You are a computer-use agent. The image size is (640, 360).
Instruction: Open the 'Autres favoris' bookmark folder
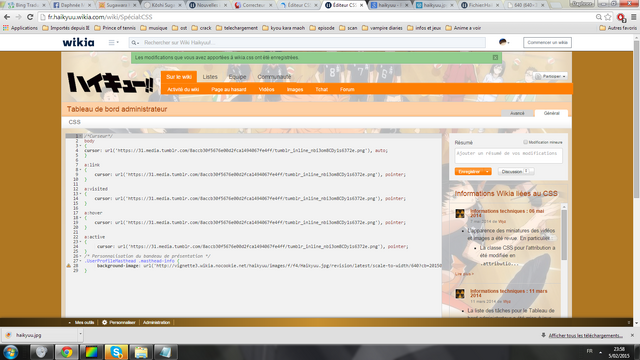point(618,28)
